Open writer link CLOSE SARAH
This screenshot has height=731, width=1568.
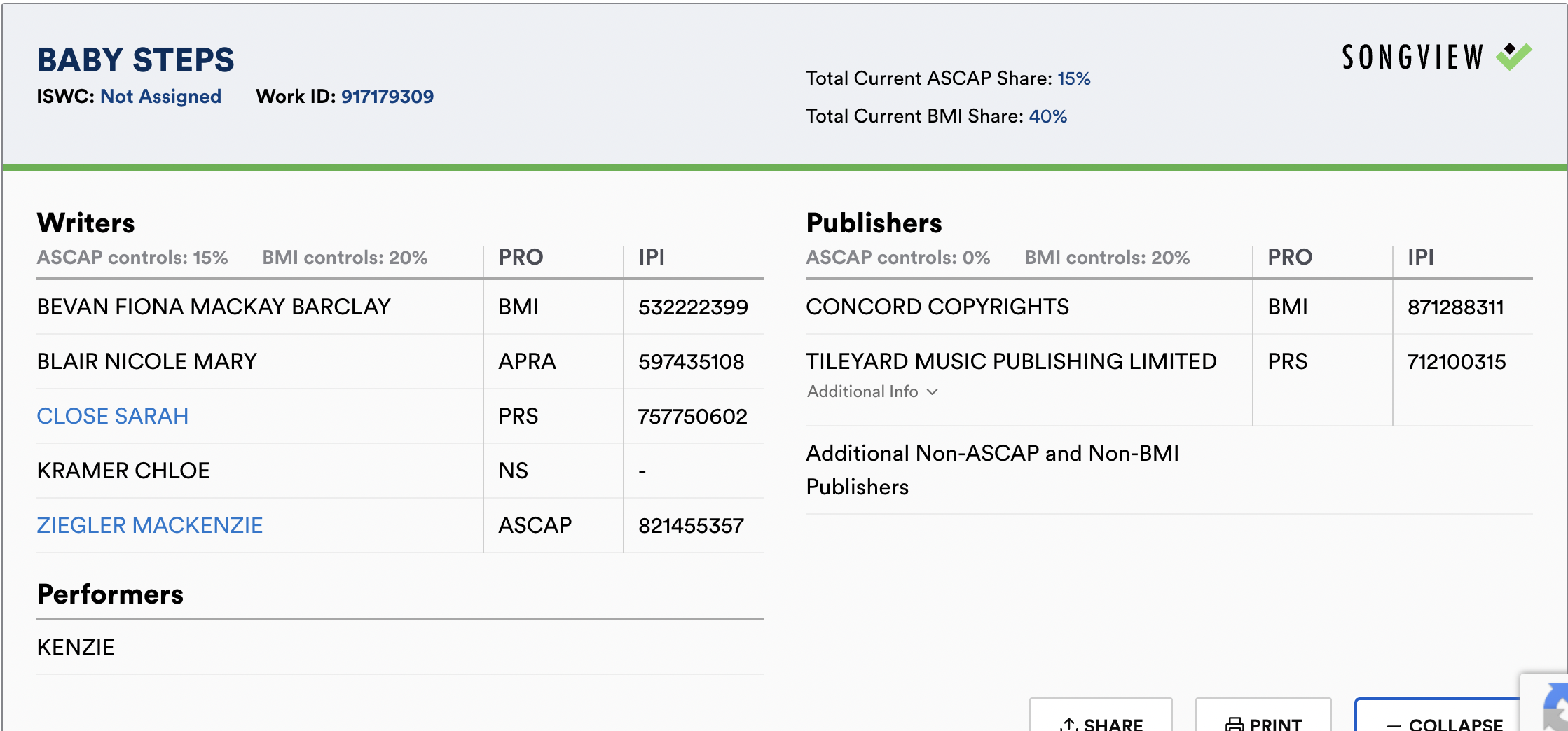coord(113,416)
